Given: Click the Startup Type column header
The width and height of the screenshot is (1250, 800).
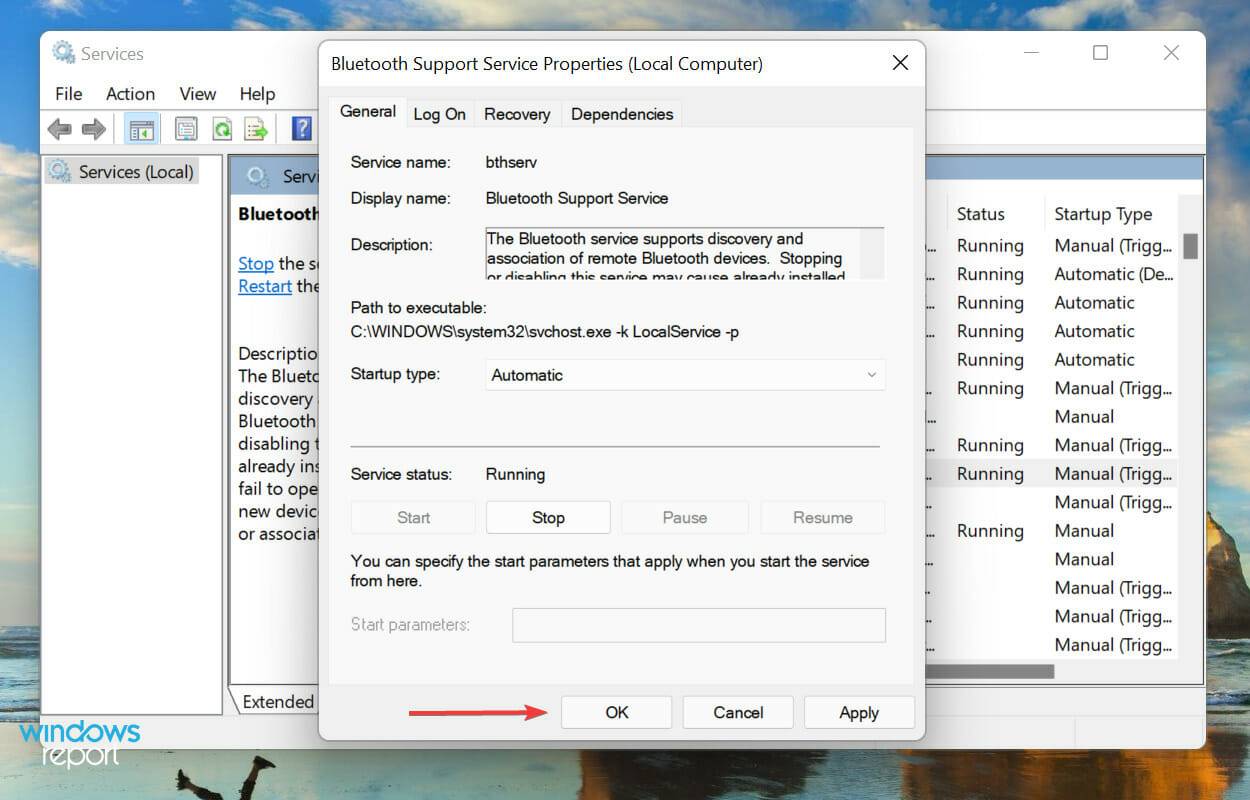Looking at the screenshot, I should tap(1103, 214).
